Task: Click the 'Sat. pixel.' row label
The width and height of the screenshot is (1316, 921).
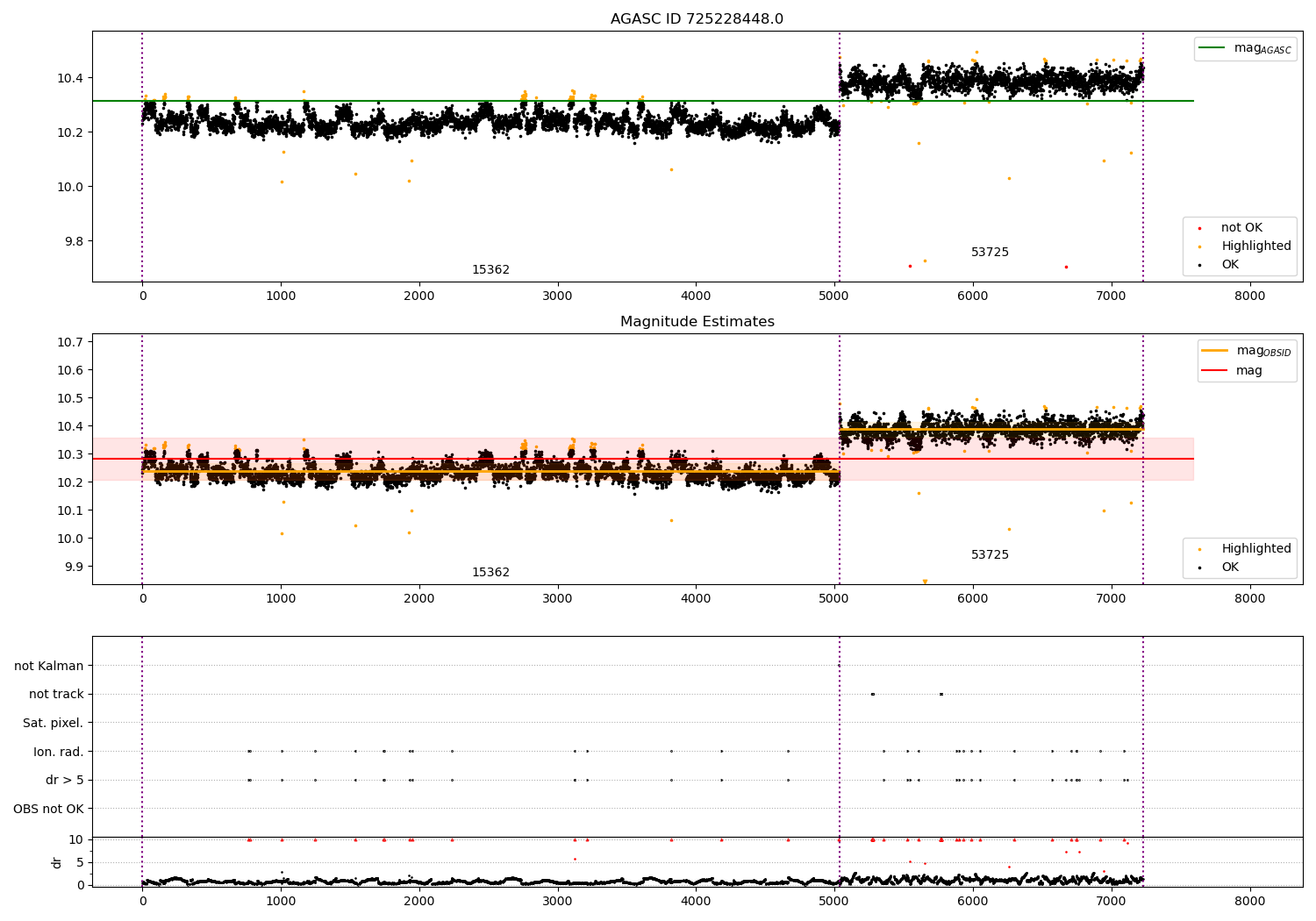Action: pyautogui.click(x=54, y=724)
